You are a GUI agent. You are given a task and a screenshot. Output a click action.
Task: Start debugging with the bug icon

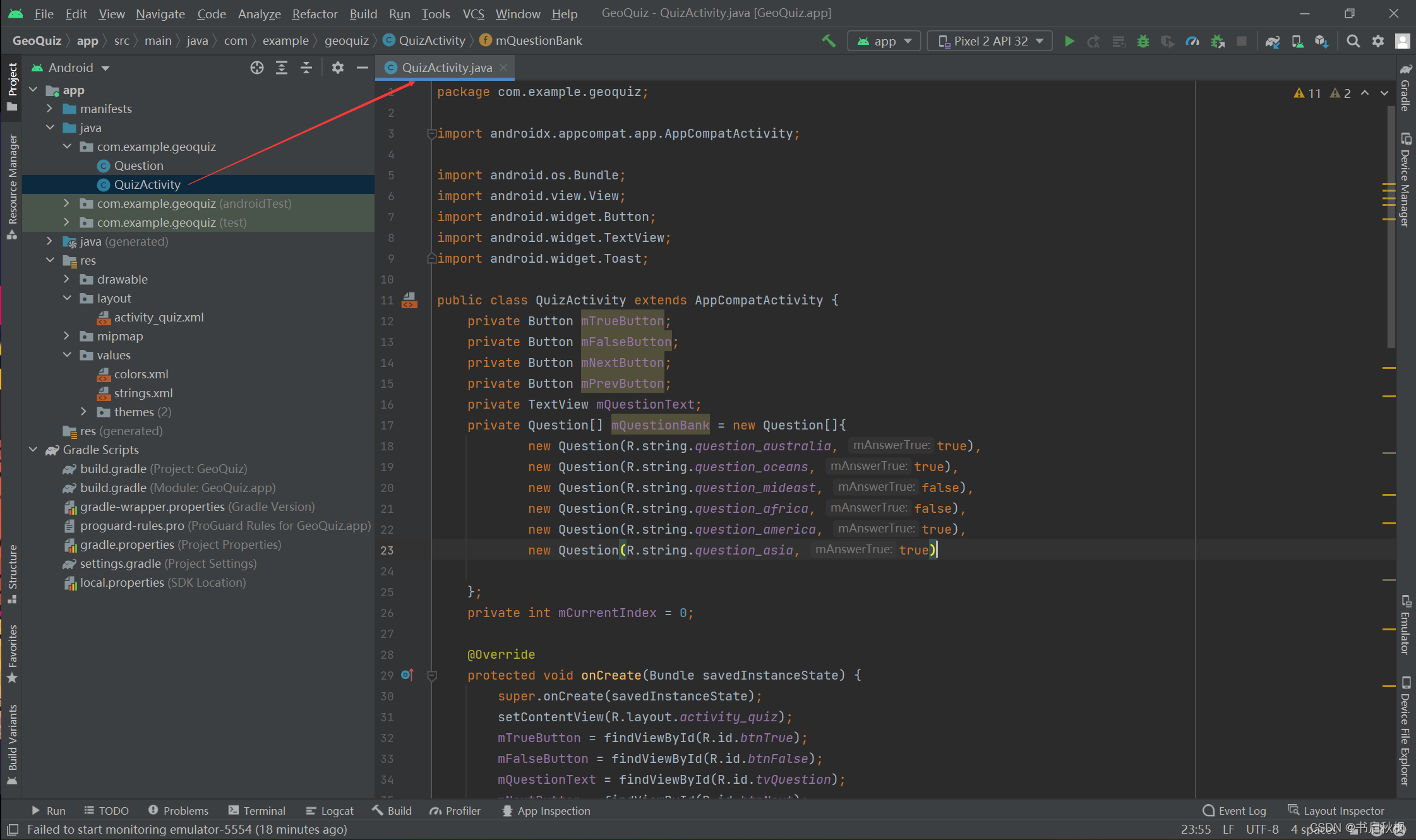click(1143, 41)
